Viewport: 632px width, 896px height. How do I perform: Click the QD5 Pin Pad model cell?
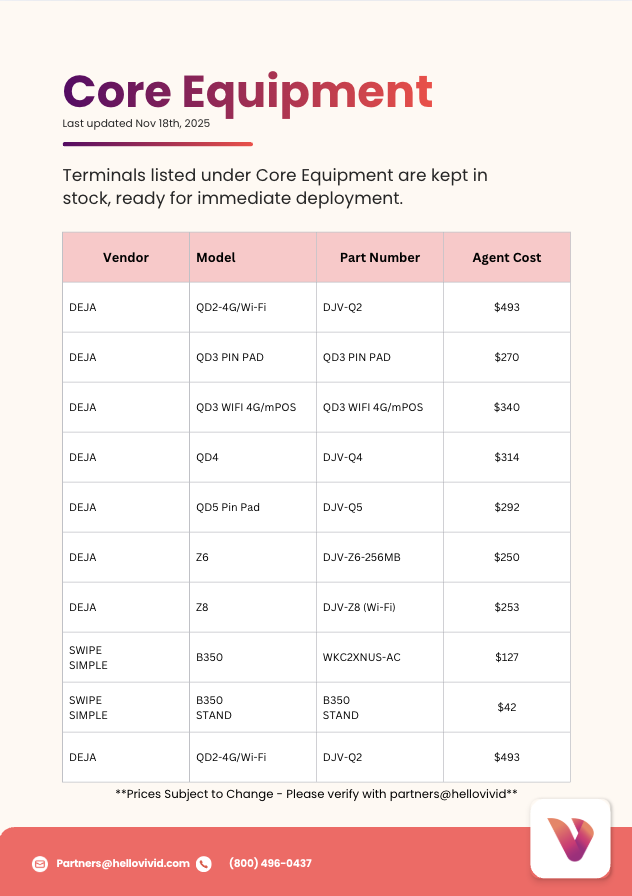point(228,507)
